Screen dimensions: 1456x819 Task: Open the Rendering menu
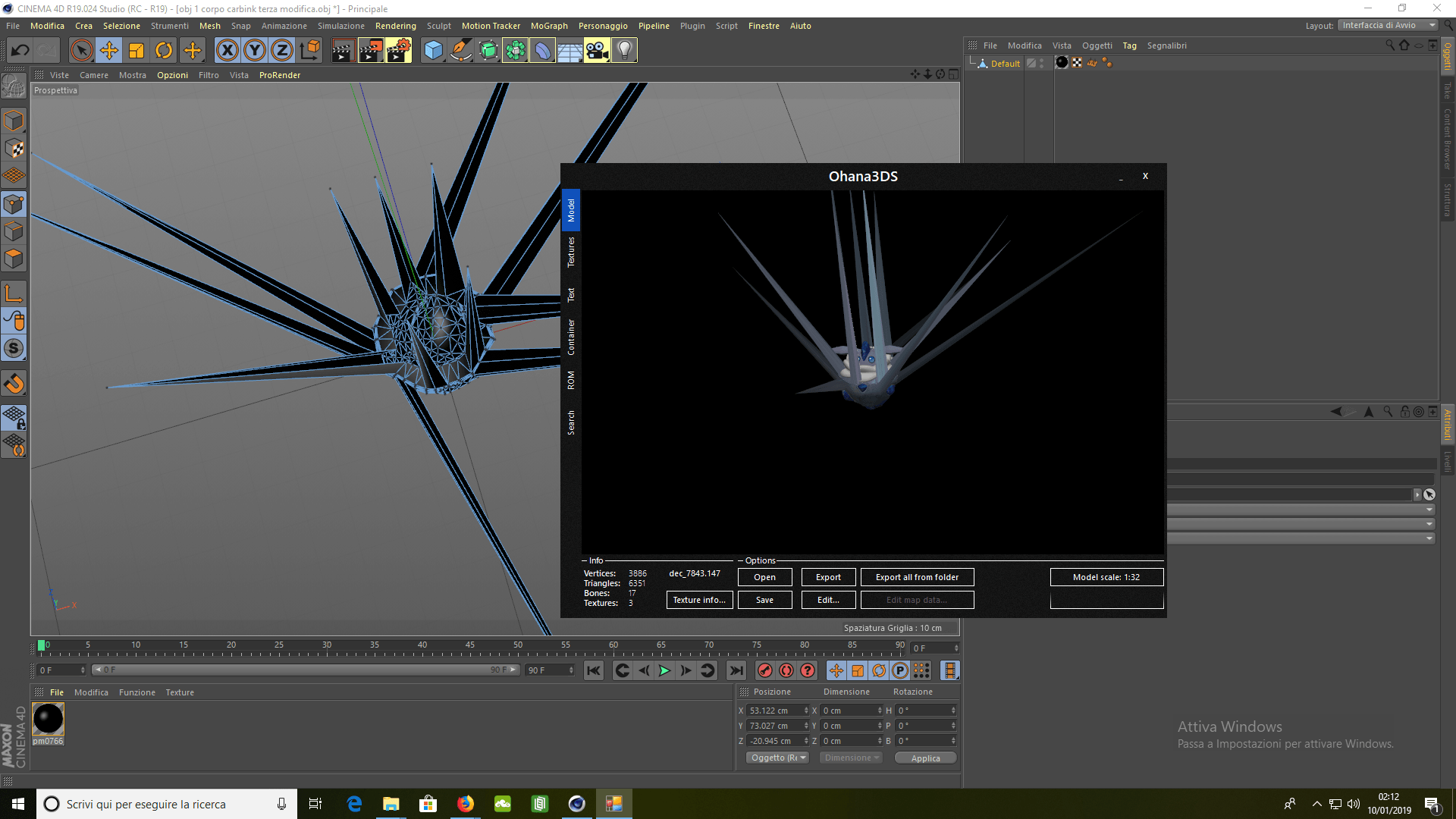click(395, 26)
